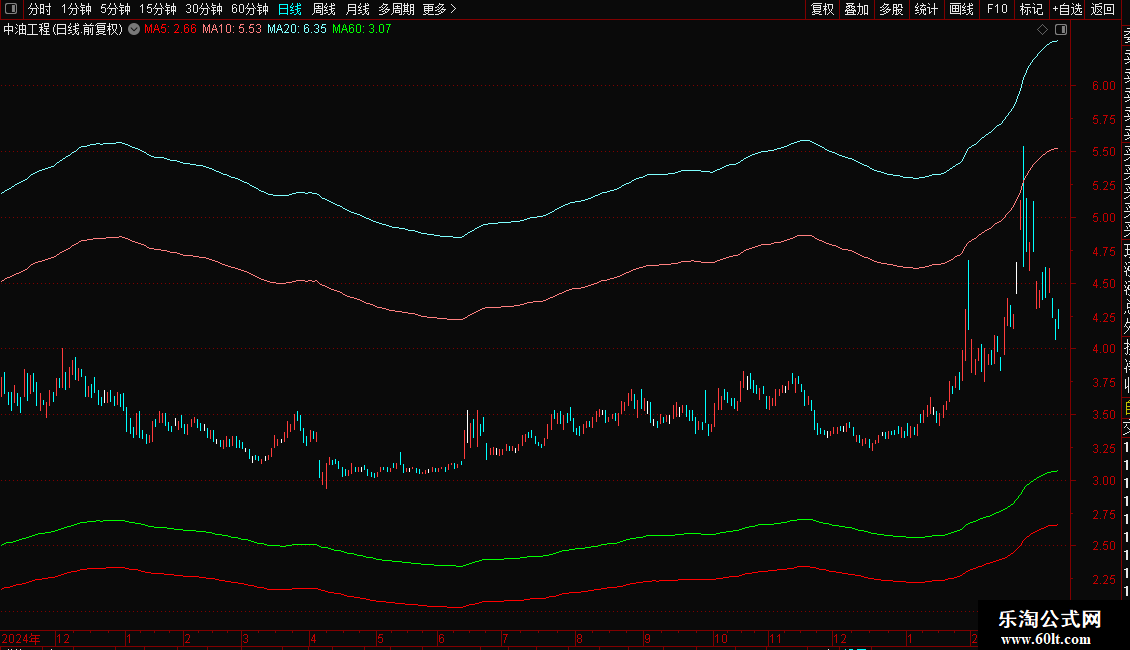The height and width of the screenshot is (650, 1130).
Task: Switch to the 周线 weekly chart
Action: point(324,9)
